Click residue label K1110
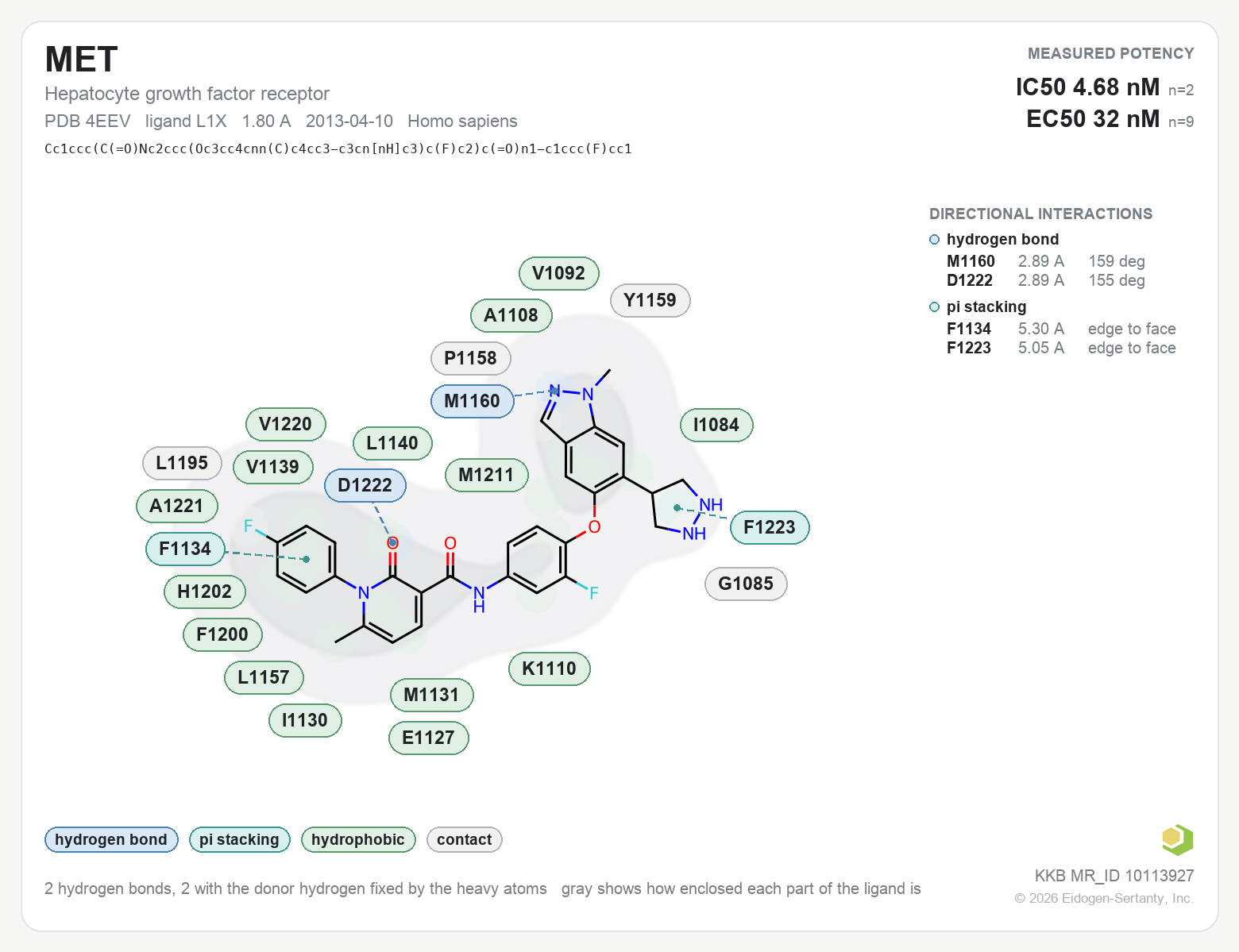Viewport: 1239px width, 952px height. (x=550, y=669)
